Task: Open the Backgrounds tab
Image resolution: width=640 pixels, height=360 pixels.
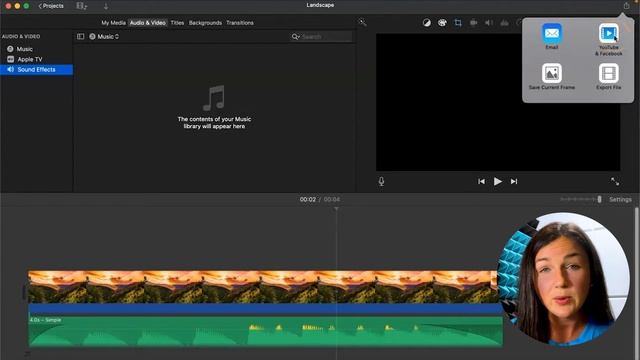Action: tap(205, 23)
